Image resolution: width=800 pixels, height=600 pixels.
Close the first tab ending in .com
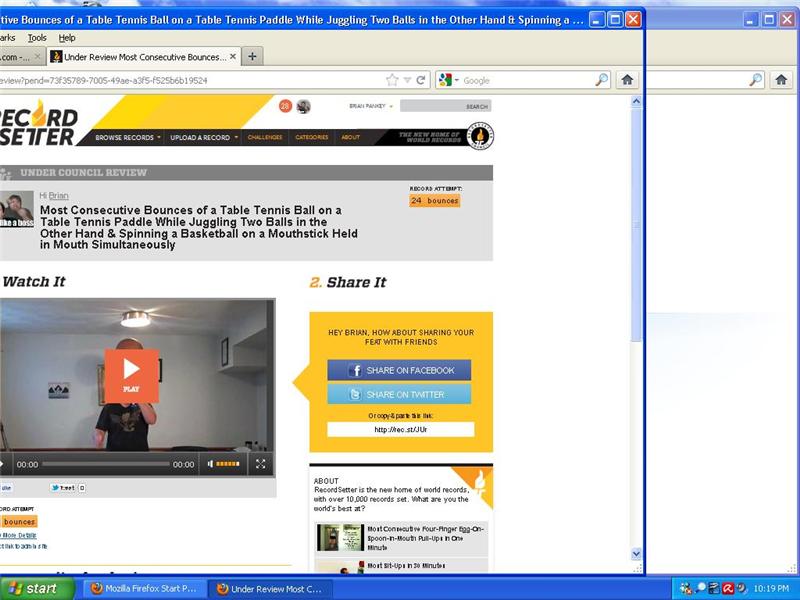coord(37,57)
